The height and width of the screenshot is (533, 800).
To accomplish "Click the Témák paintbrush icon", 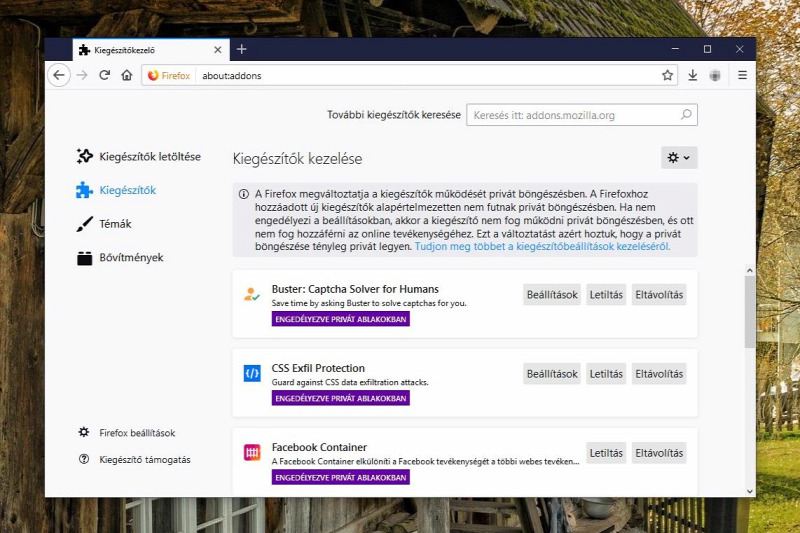I will [84, 224].
